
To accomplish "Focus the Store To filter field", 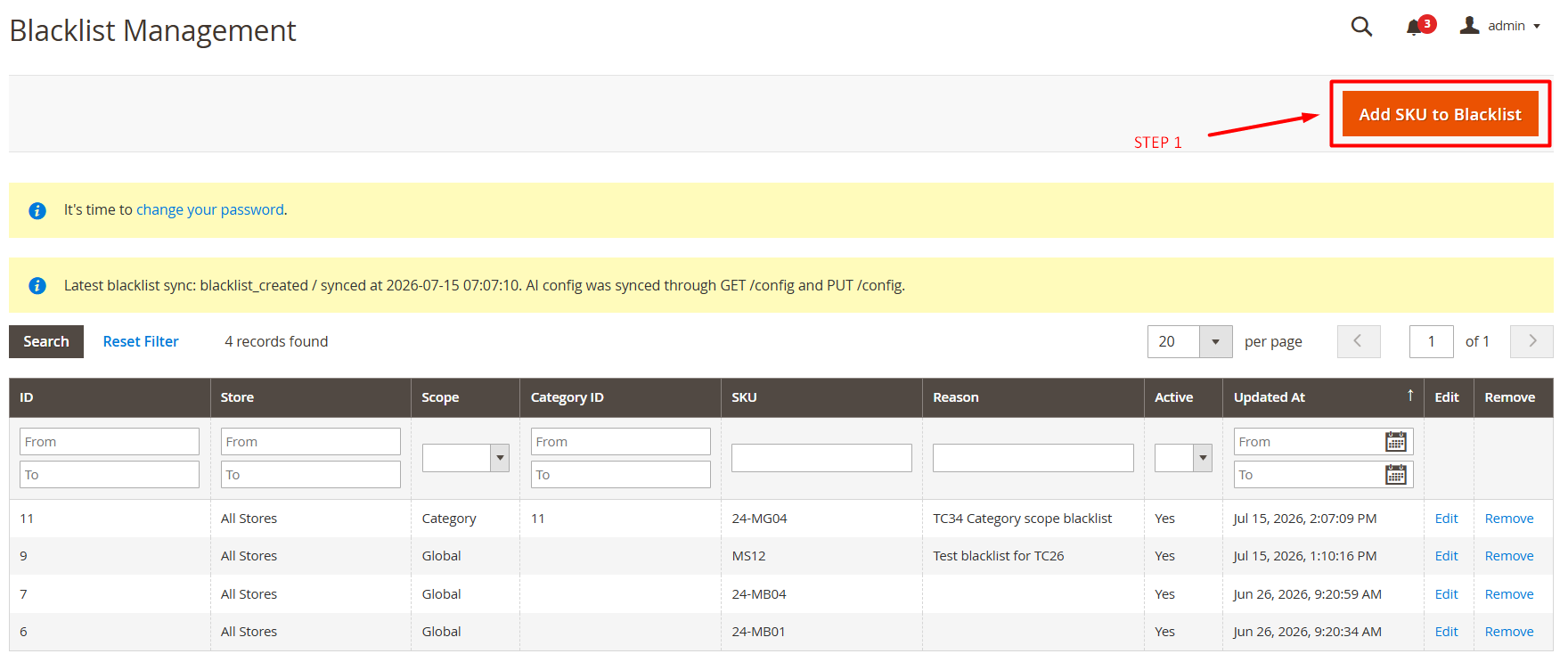I will click(311, 475).
